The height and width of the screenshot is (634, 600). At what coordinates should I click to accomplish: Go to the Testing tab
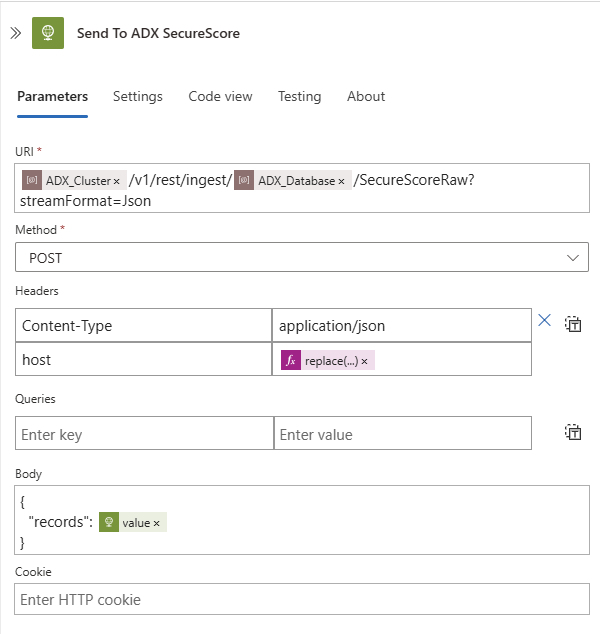[x=300, y=96]
